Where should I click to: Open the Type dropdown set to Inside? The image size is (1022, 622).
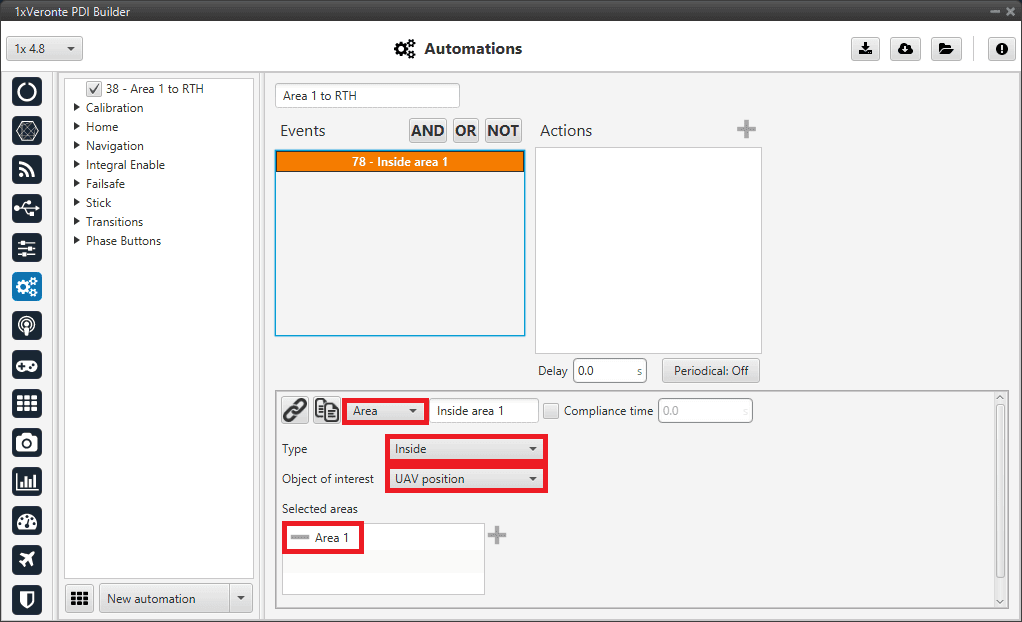coord(466,449)
